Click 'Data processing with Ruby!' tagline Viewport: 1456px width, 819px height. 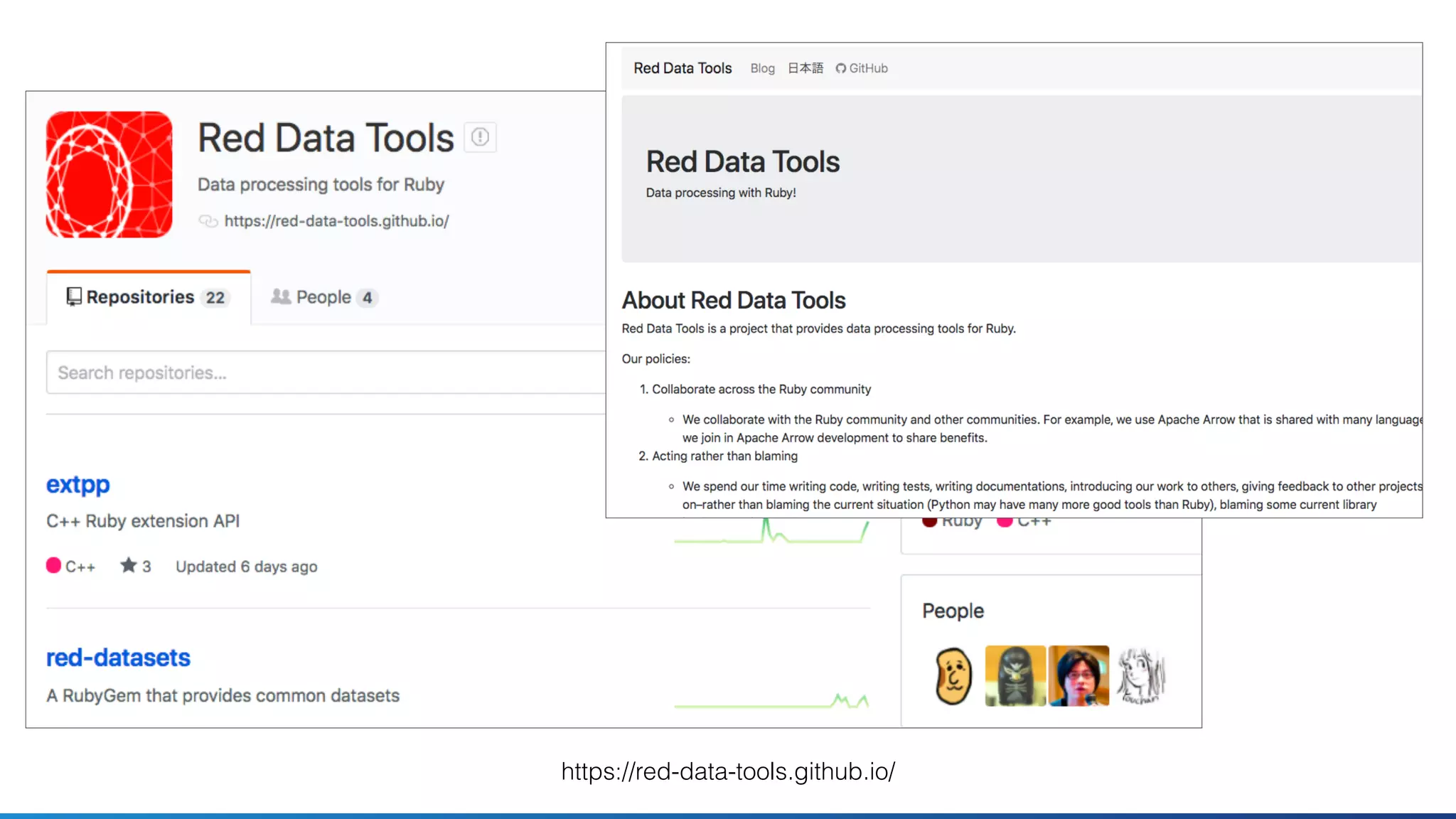click(x=721, y=193)
